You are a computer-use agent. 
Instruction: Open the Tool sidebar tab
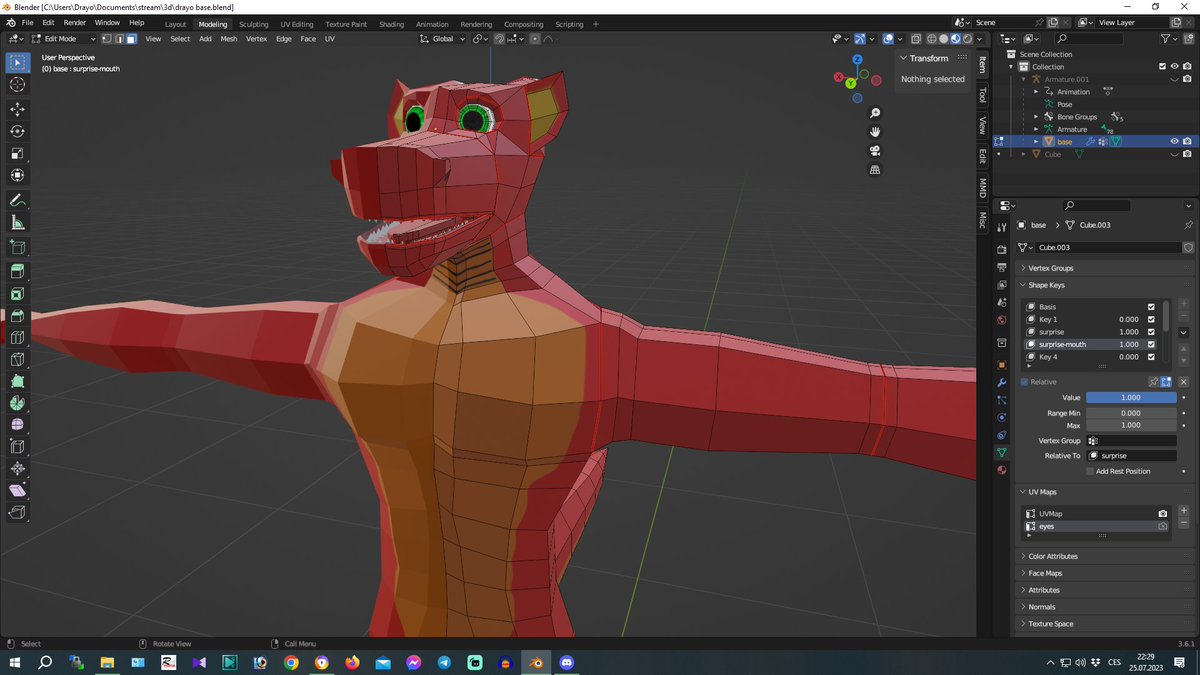click(982, 95)
